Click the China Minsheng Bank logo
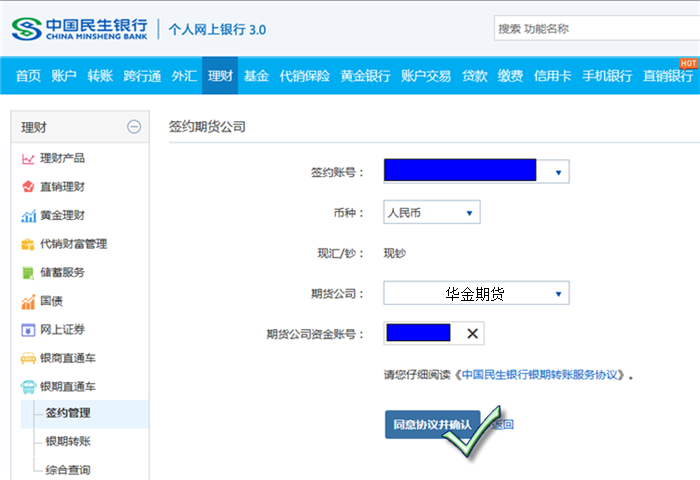This screenshot has width=700, height=480. pyautogui.click(x=79, y=29)
